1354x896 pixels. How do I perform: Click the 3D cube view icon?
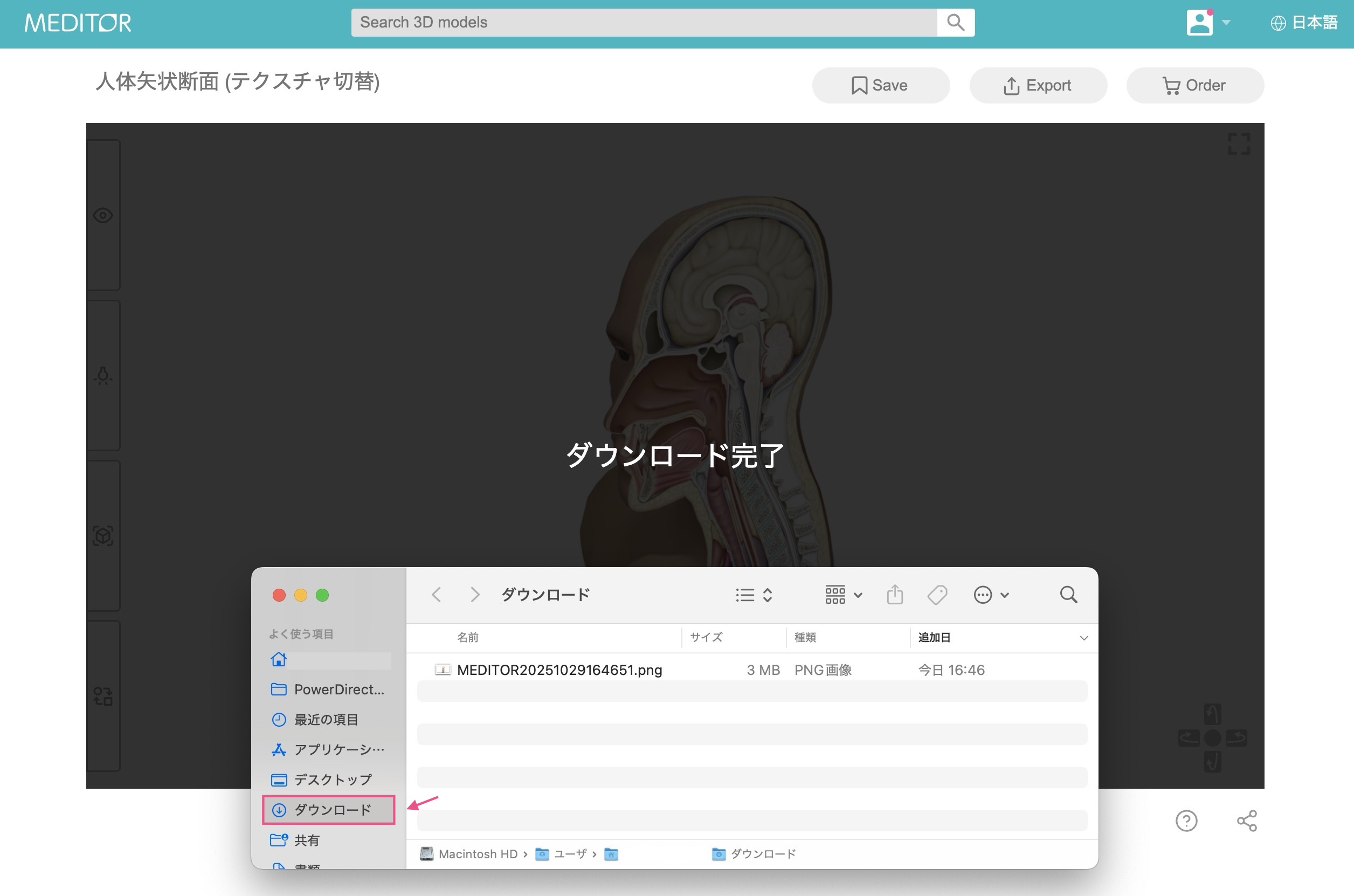click(103, 536)
